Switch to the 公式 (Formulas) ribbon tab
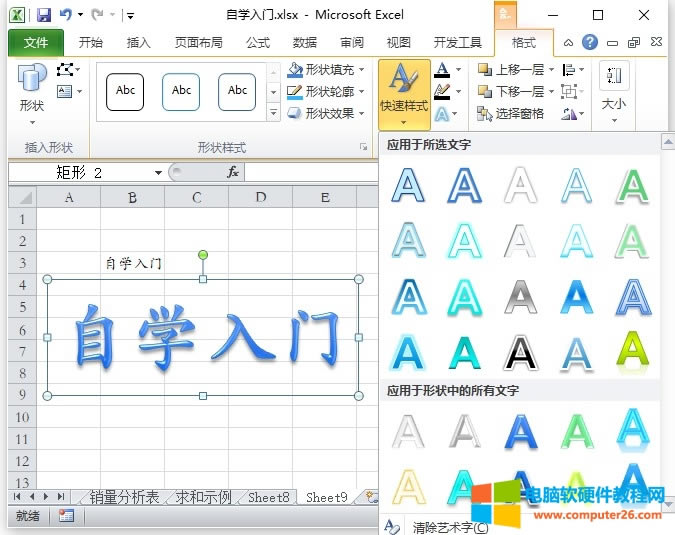The width and height of the screenshot is (675, 535). coord(258,43)
